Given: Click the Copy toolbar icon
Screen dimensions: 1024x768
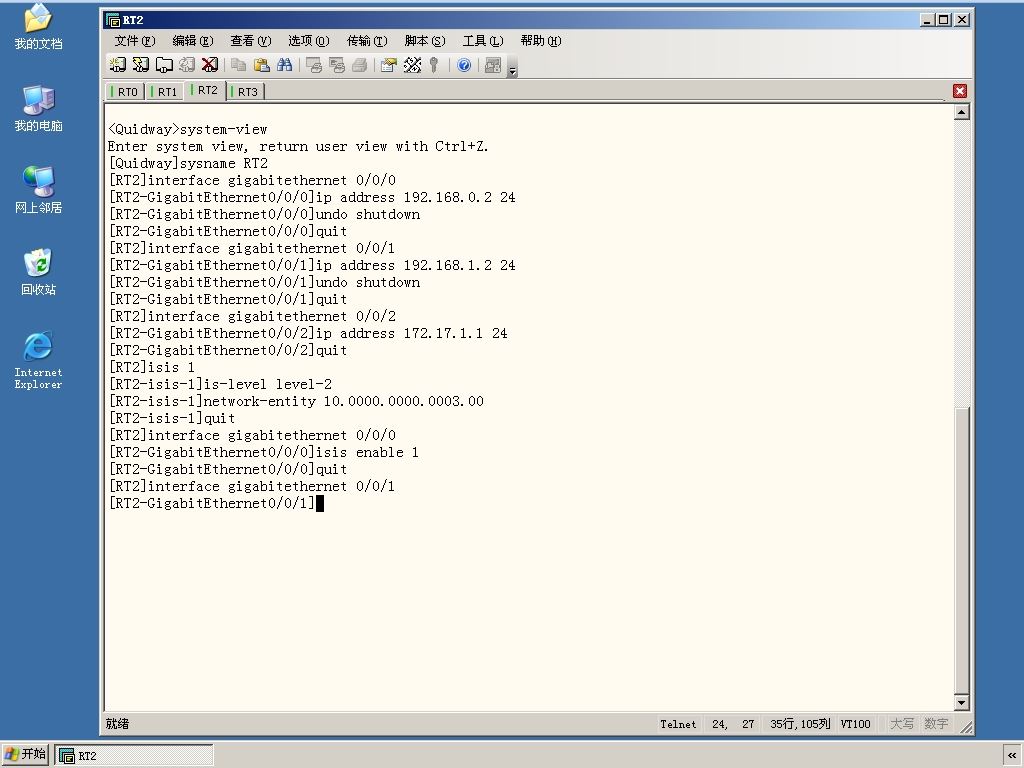Looking at the screenshot, I should (238, 65).
